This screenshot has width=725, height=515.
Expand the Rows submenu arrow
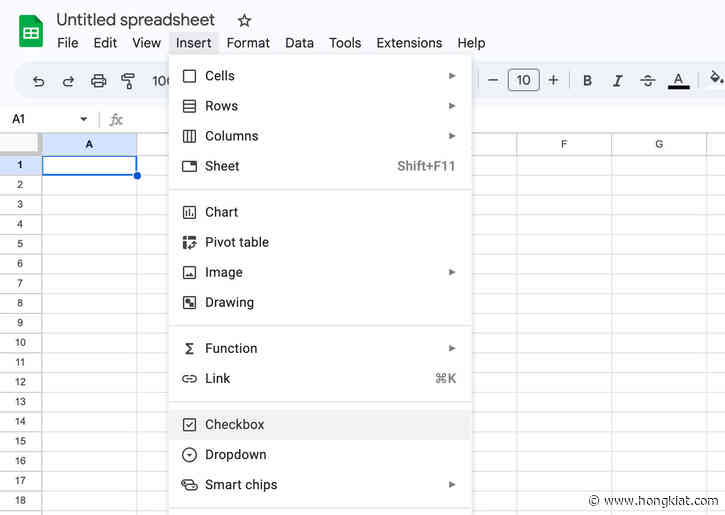(452, 106)
